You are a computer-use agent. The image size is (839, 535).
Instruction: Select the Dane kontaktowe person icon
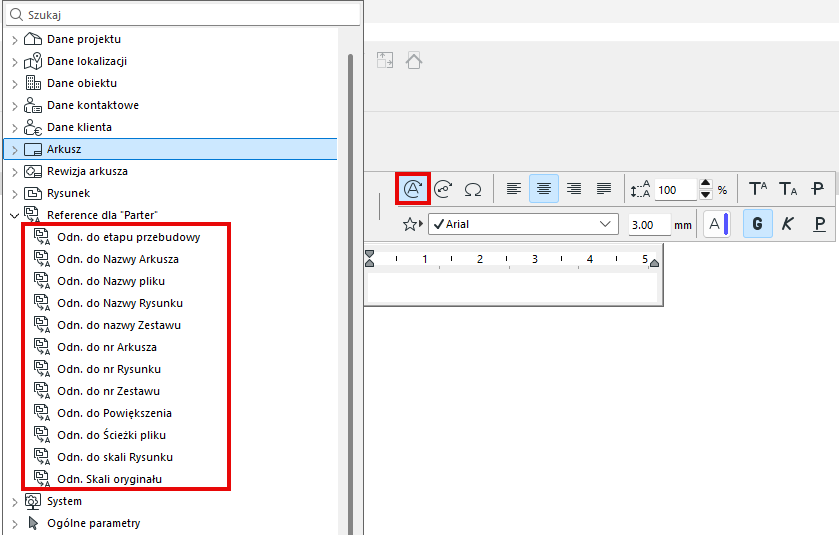coord(33,105)
